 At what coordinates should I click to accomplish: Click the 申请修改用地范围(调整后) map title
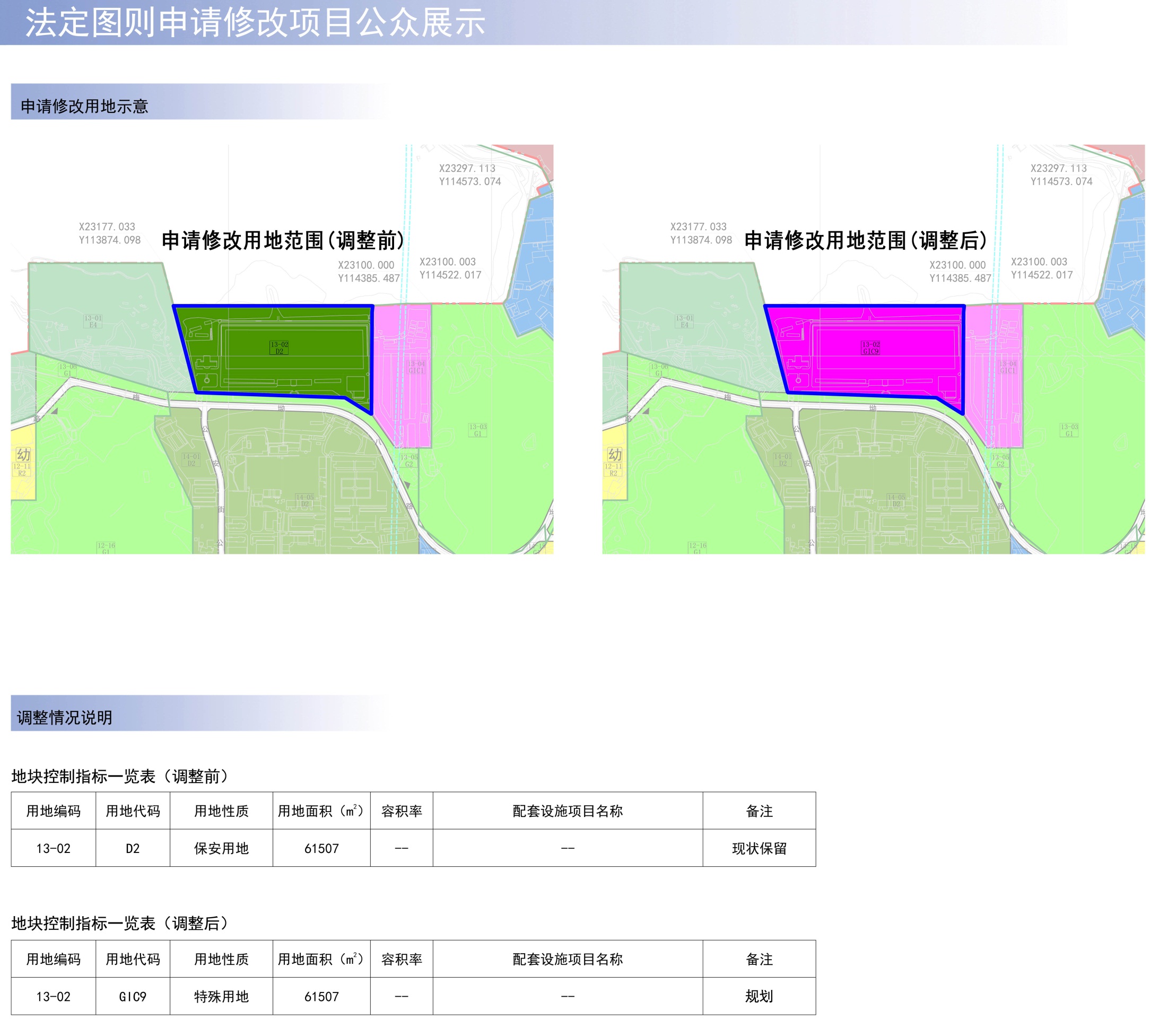865,240
